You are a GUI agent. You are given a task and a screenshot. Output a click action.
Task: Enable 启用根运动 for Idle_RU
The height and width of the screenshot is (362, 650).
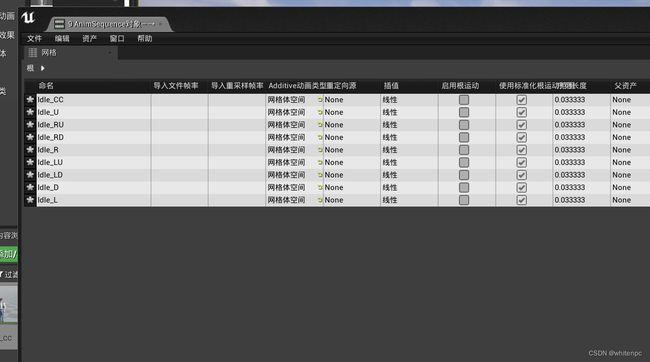[x=464, y=124]
